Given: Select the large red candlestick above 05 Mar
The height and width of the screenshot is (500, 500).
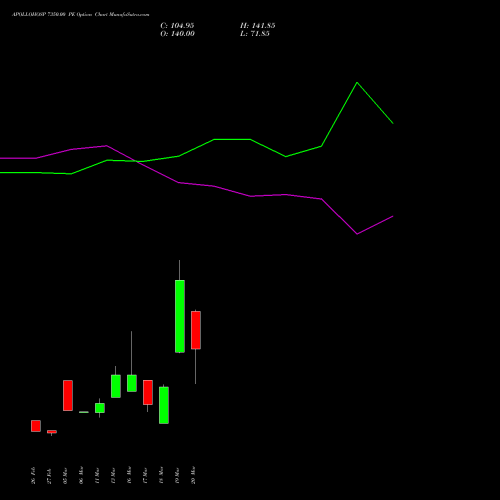Looking at the screenshot, I should click(x=68, y=395).
